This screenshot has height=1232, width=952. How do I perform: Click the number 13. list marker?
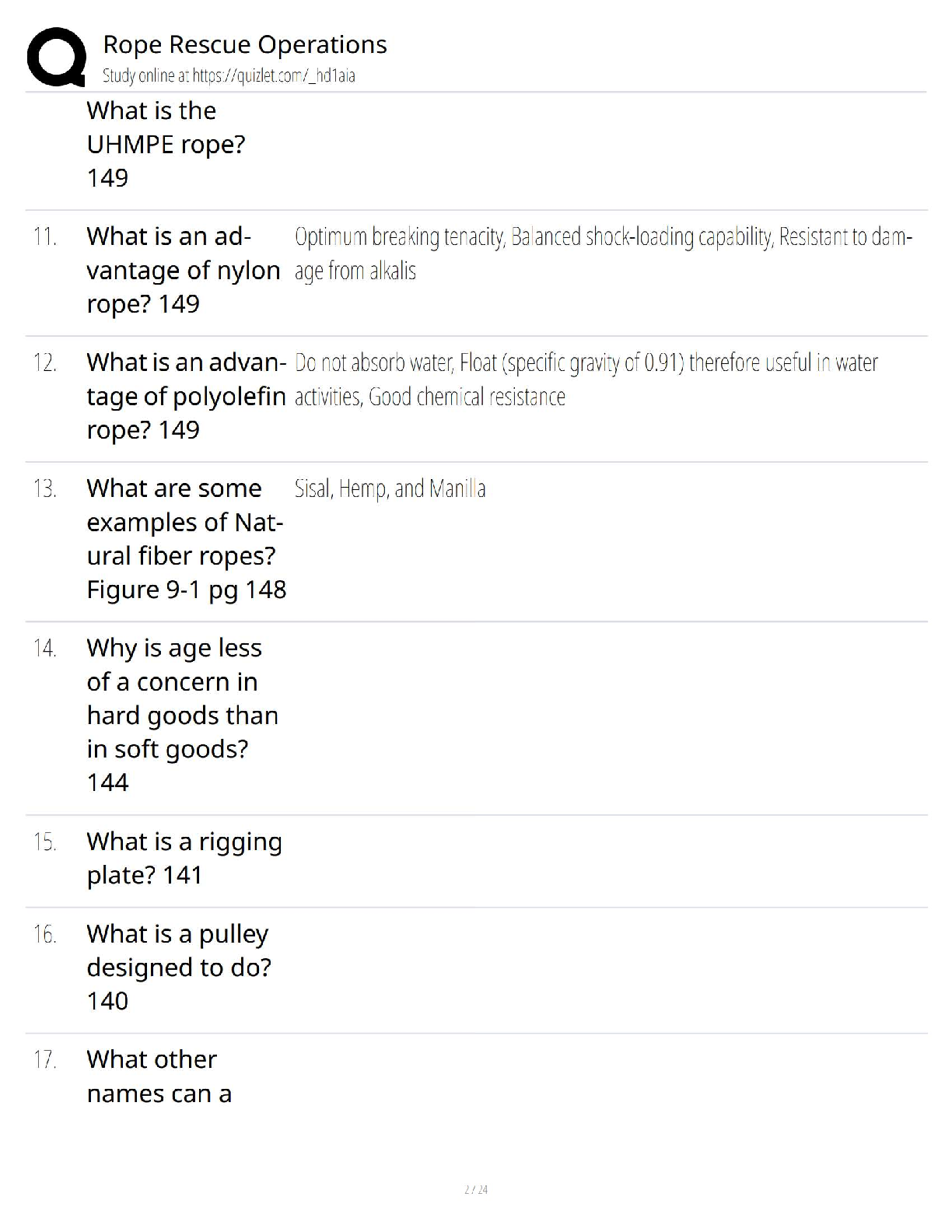(45, 488)
